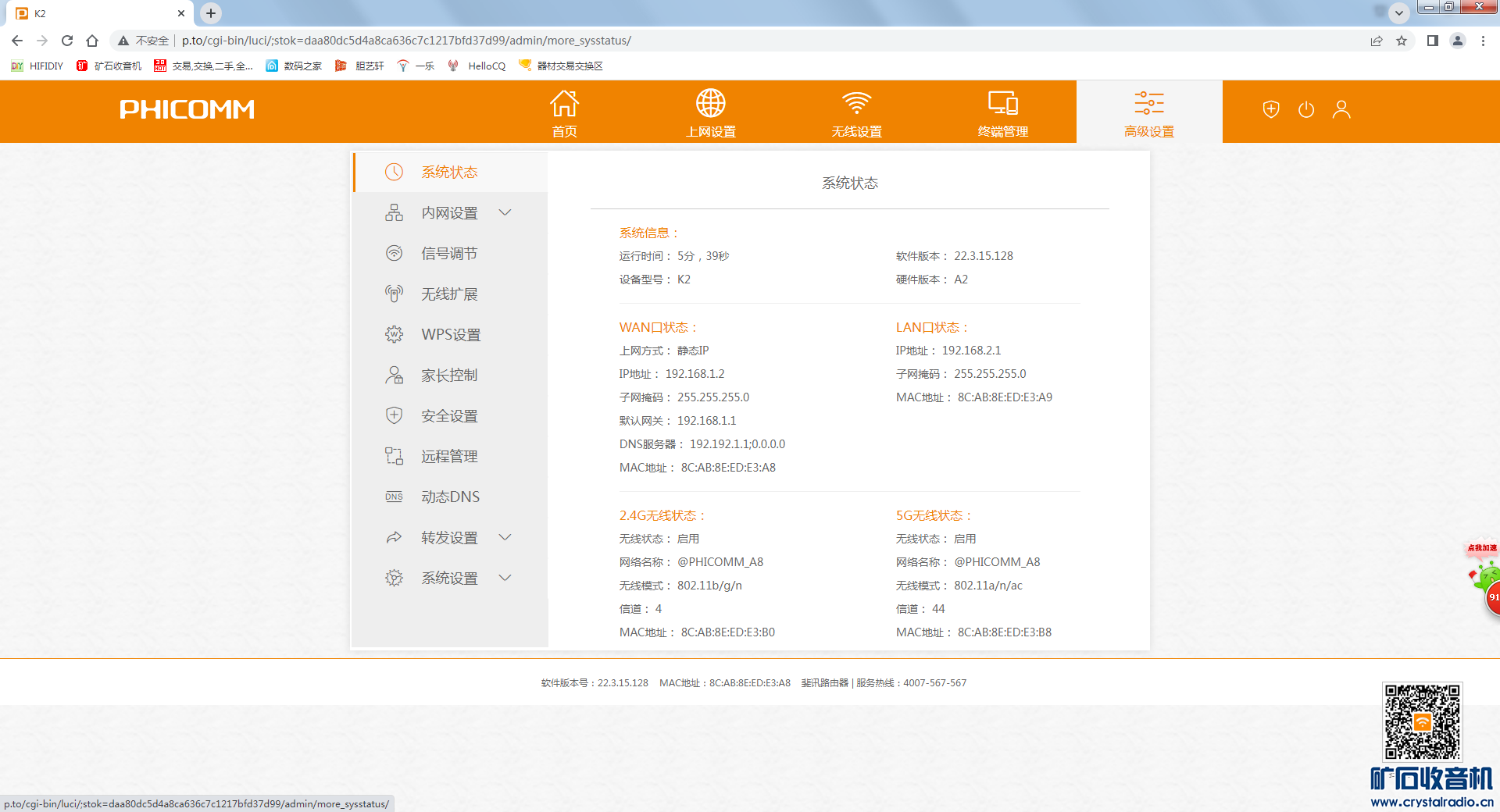Click the 安全设置 sidebar label

(x=449, y=416)
